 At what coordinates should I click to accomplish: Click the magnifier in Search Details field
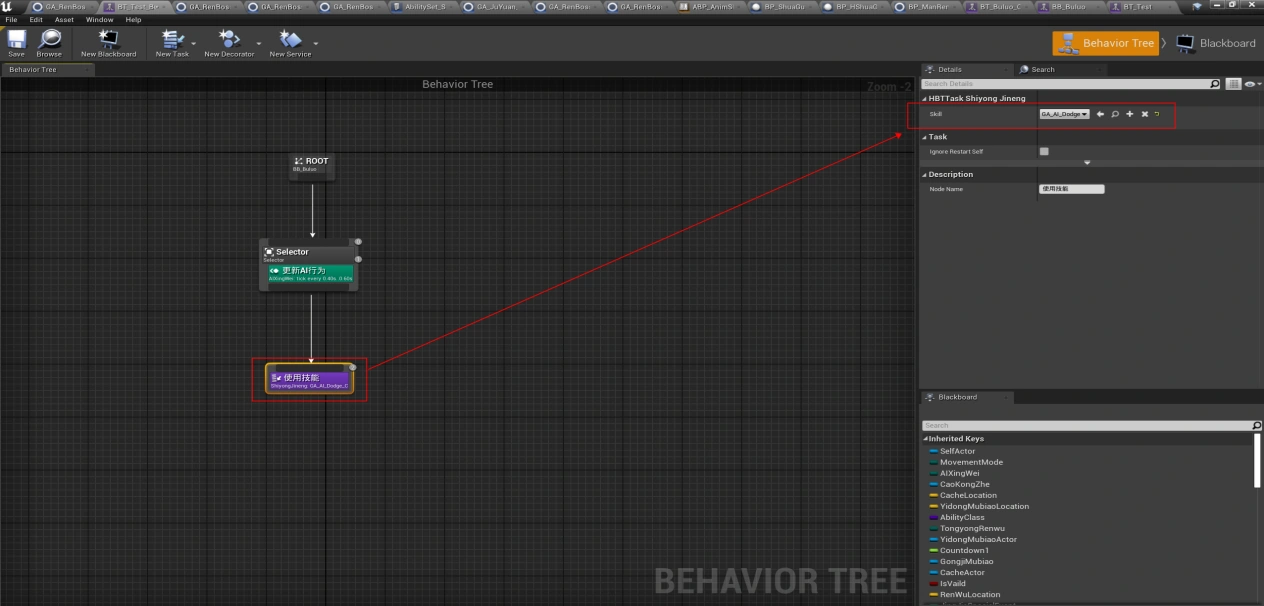[x=1215, y=84]
